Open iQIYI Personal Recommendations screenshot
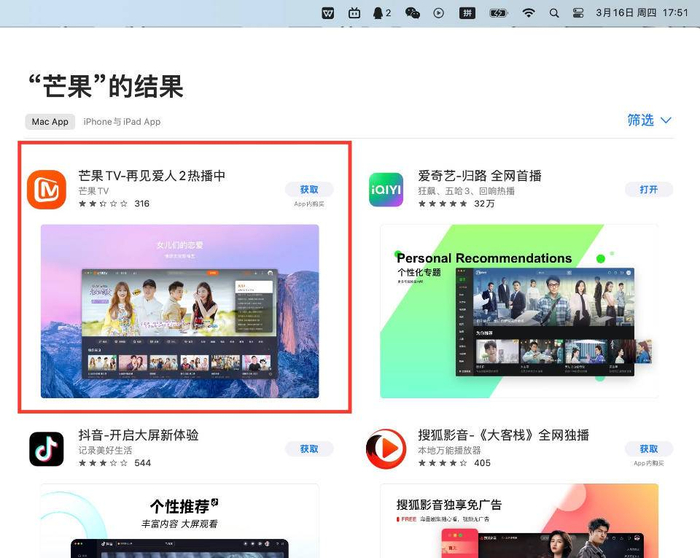The height and width of the screenshot is (558, 700). click(519, 311)
